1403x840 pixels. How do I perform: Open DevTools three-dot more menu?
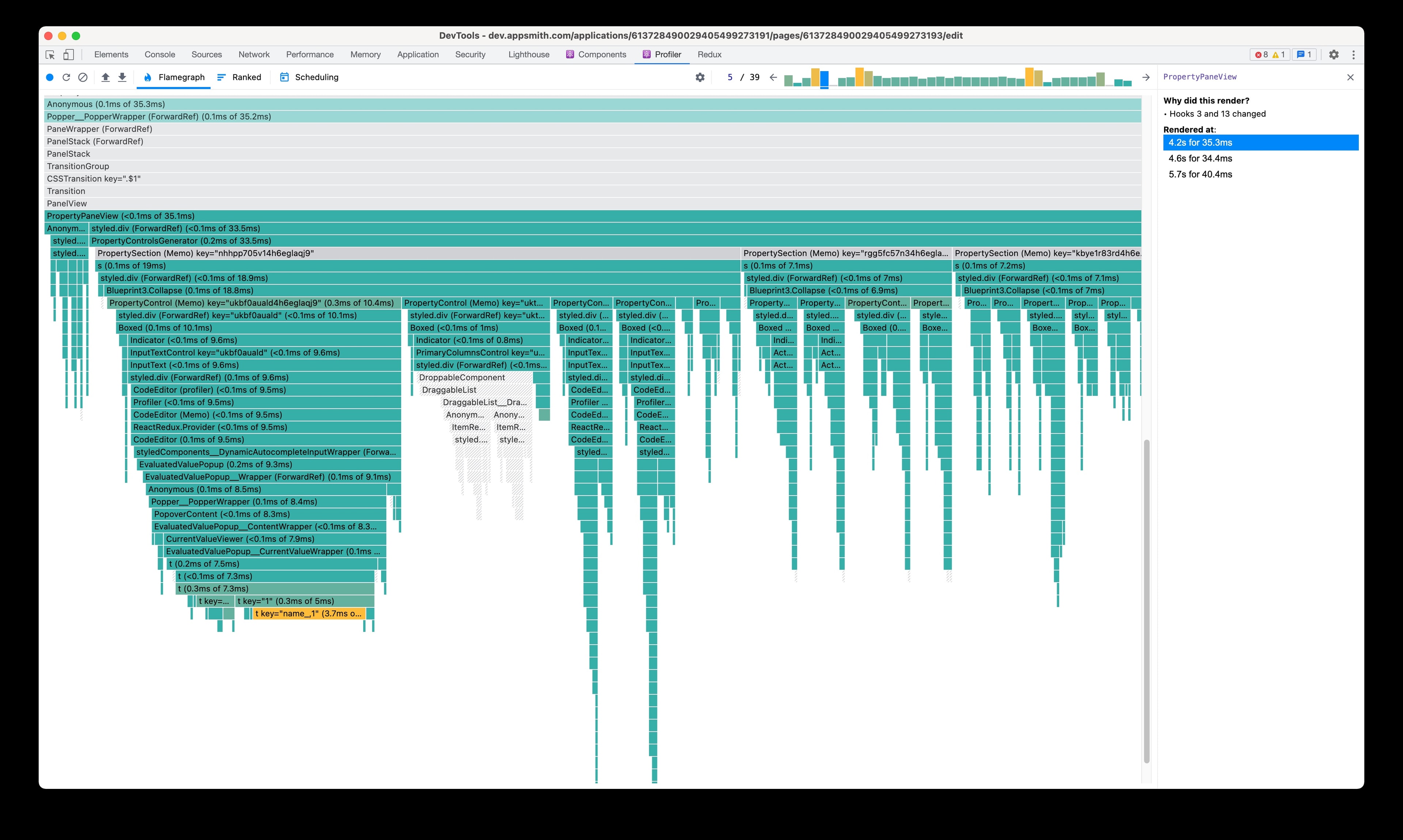point(1354,54)
